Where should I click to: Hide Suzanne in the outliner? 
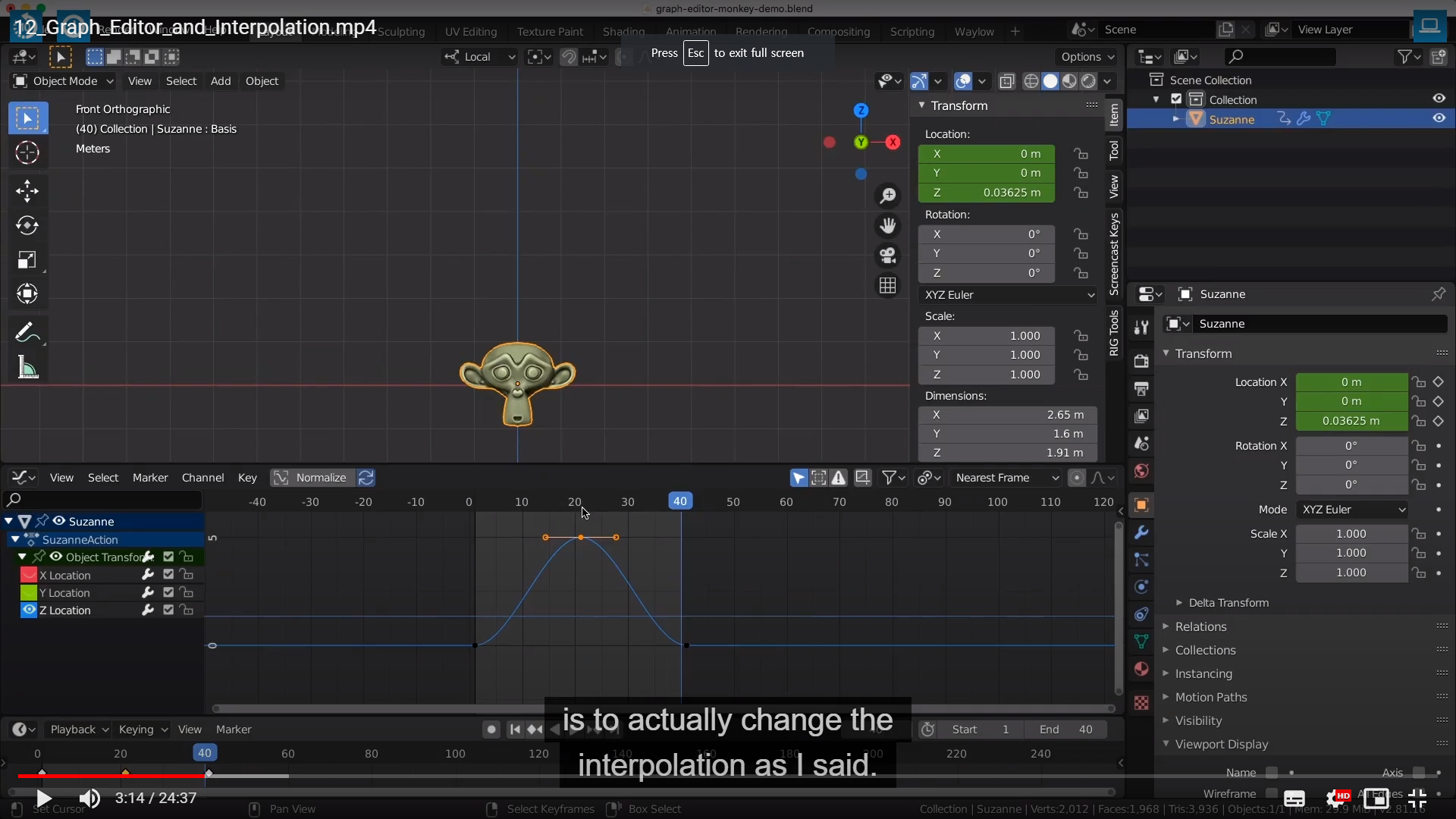(x=1439, y=118)
